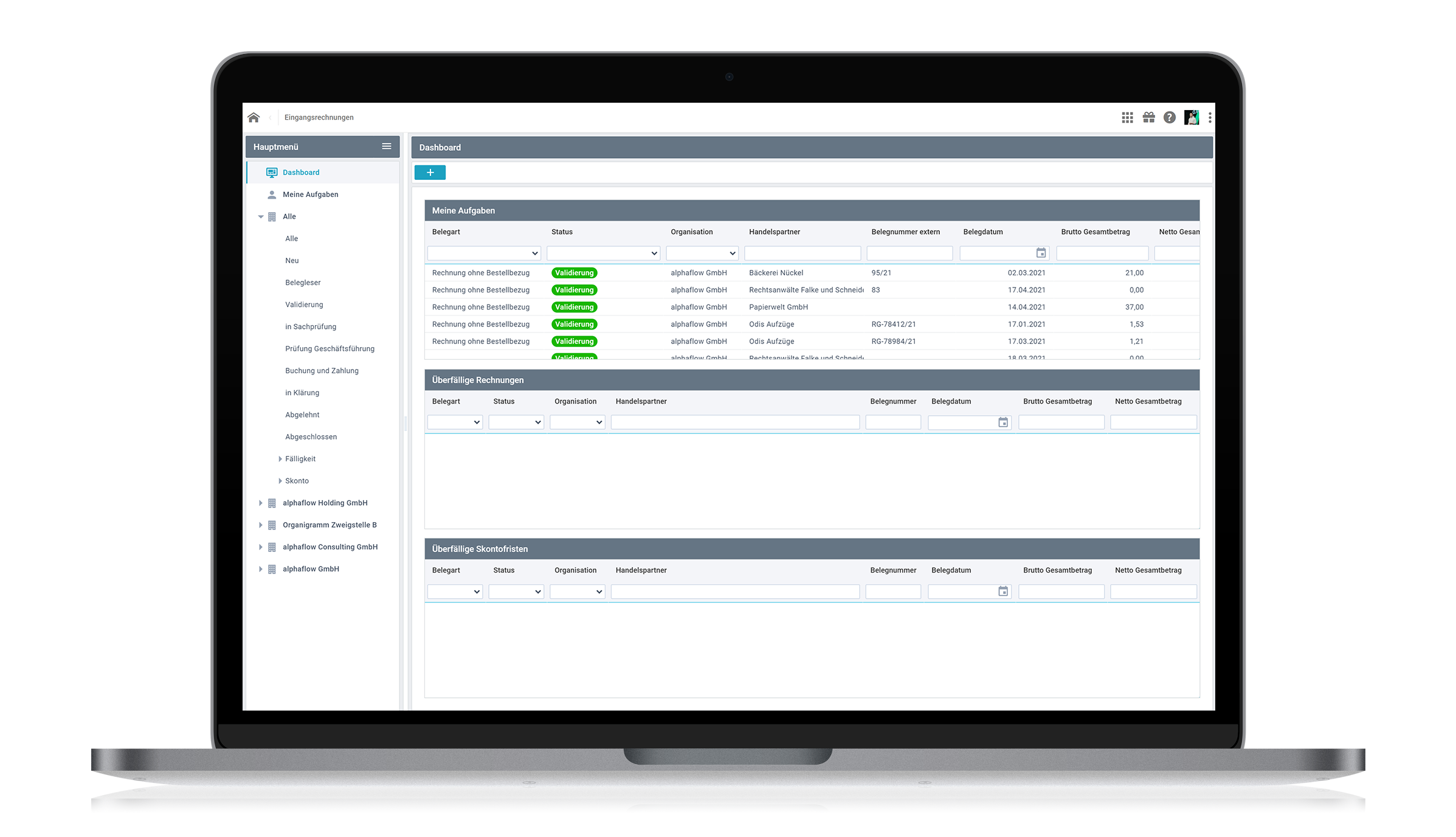
Task: Click Handelspartner filter in Überfällige Rechnungen
Action: pyautogui.click(x=735, y=422)
